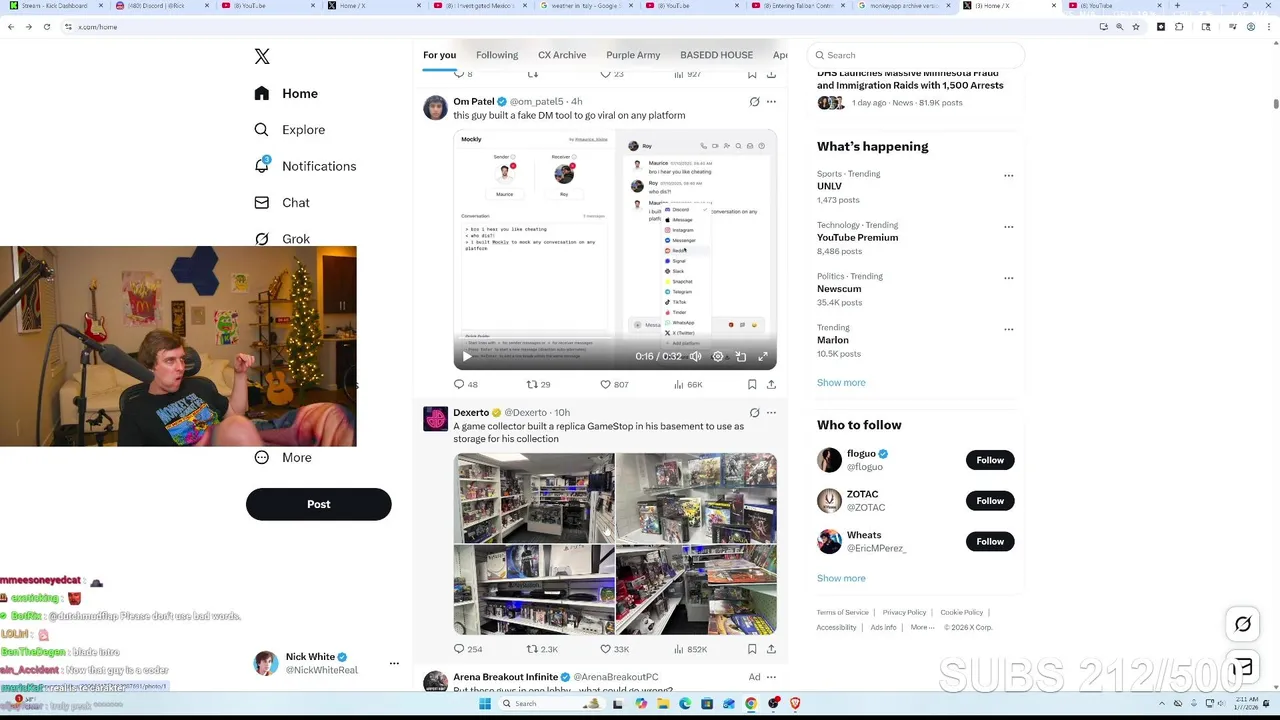Bookmark the Om Patel post

click(752, 384)
